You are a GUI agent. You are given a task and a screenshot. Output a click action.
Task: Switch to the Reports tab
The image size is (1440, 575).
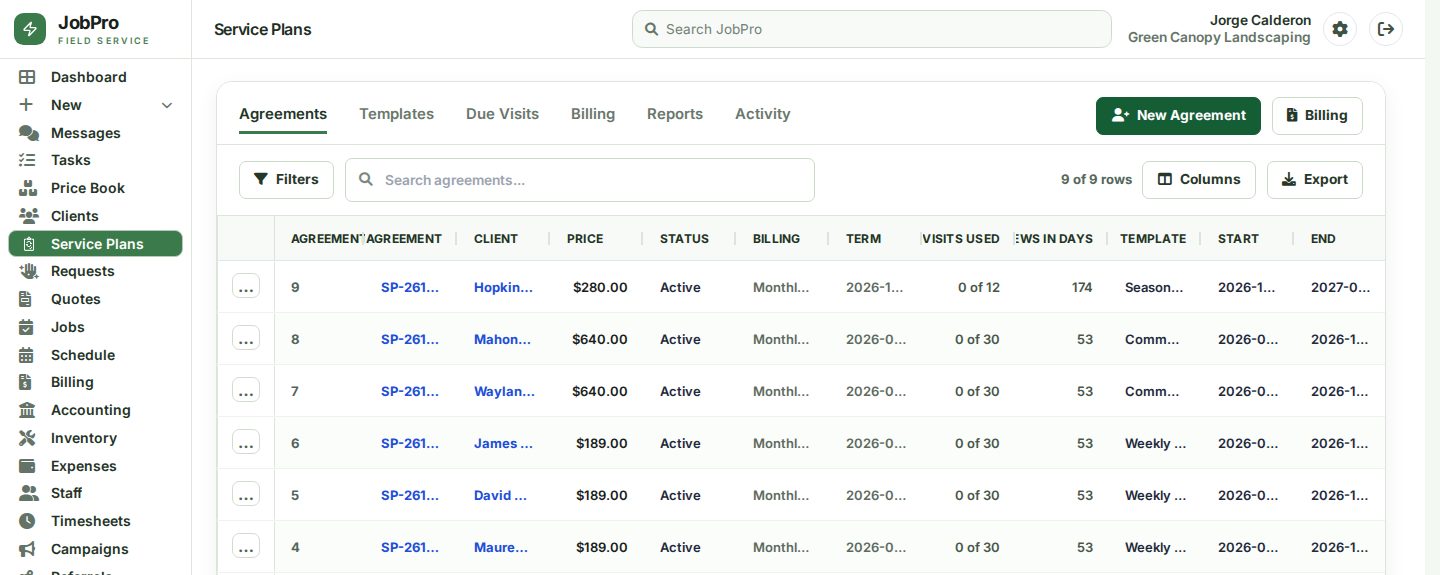pos(675,114)
